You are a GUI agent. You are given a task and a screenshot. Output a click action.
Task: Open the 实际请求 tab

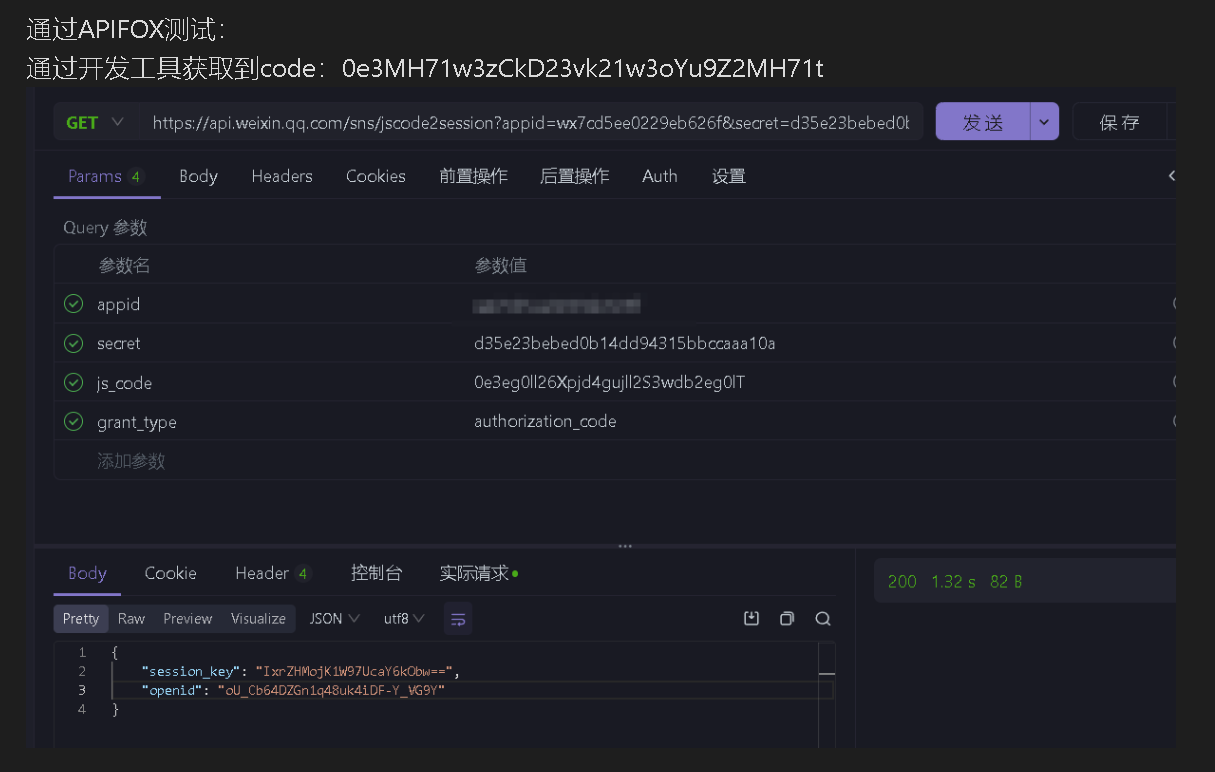pyautogui.click(x=479, y=573)
